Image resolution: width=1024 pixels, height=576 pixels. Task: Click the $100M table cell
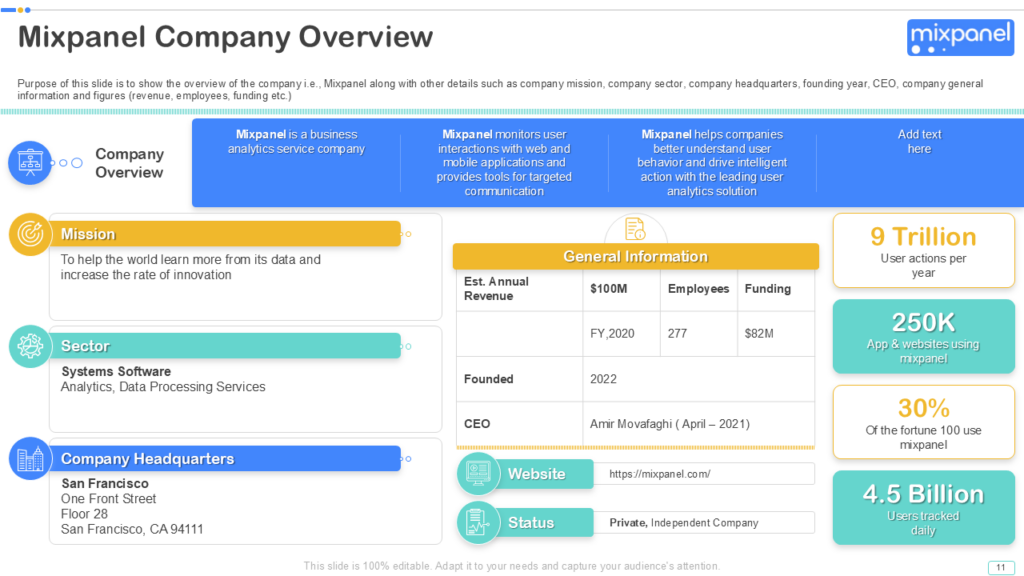[x=621, y=289]
